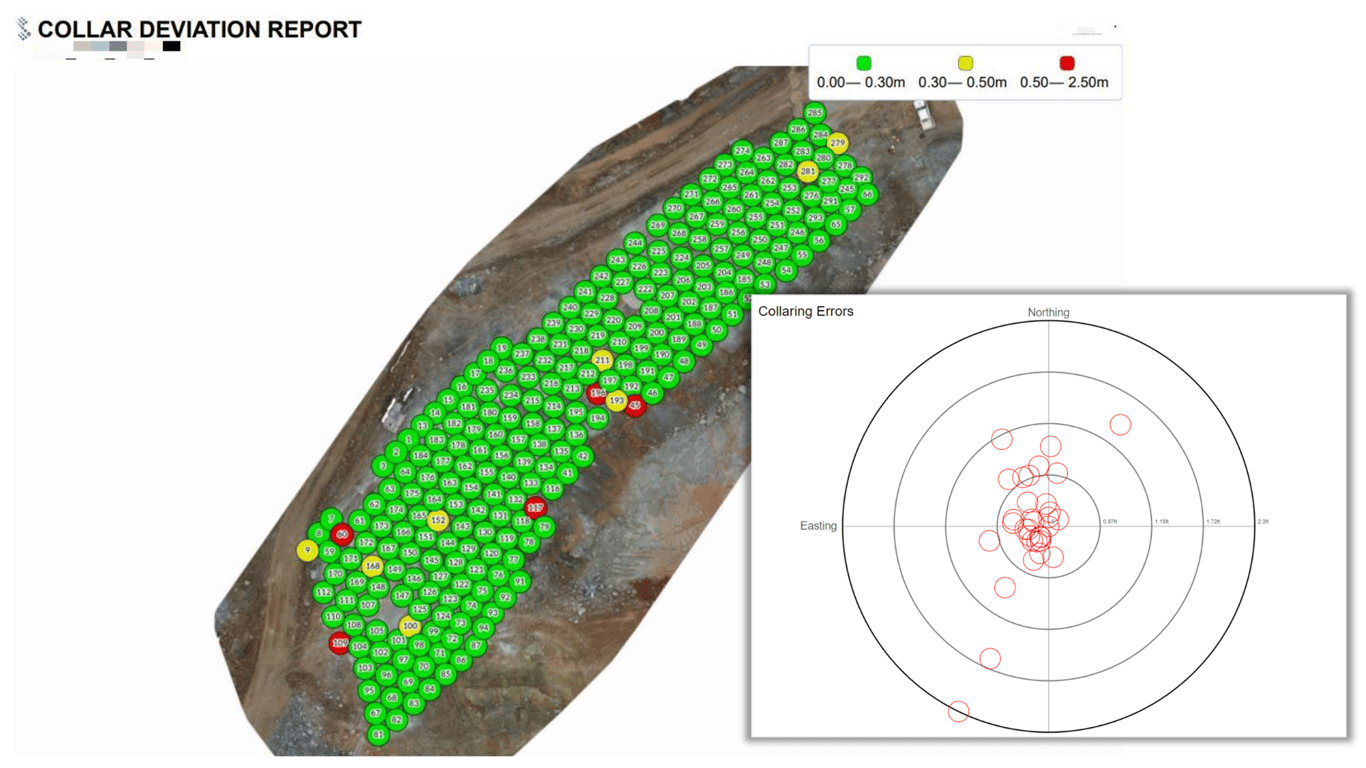This screenshot has width=1366, height=768.
Task: Pick green hole marker 13
Action: tap(423, 425)
